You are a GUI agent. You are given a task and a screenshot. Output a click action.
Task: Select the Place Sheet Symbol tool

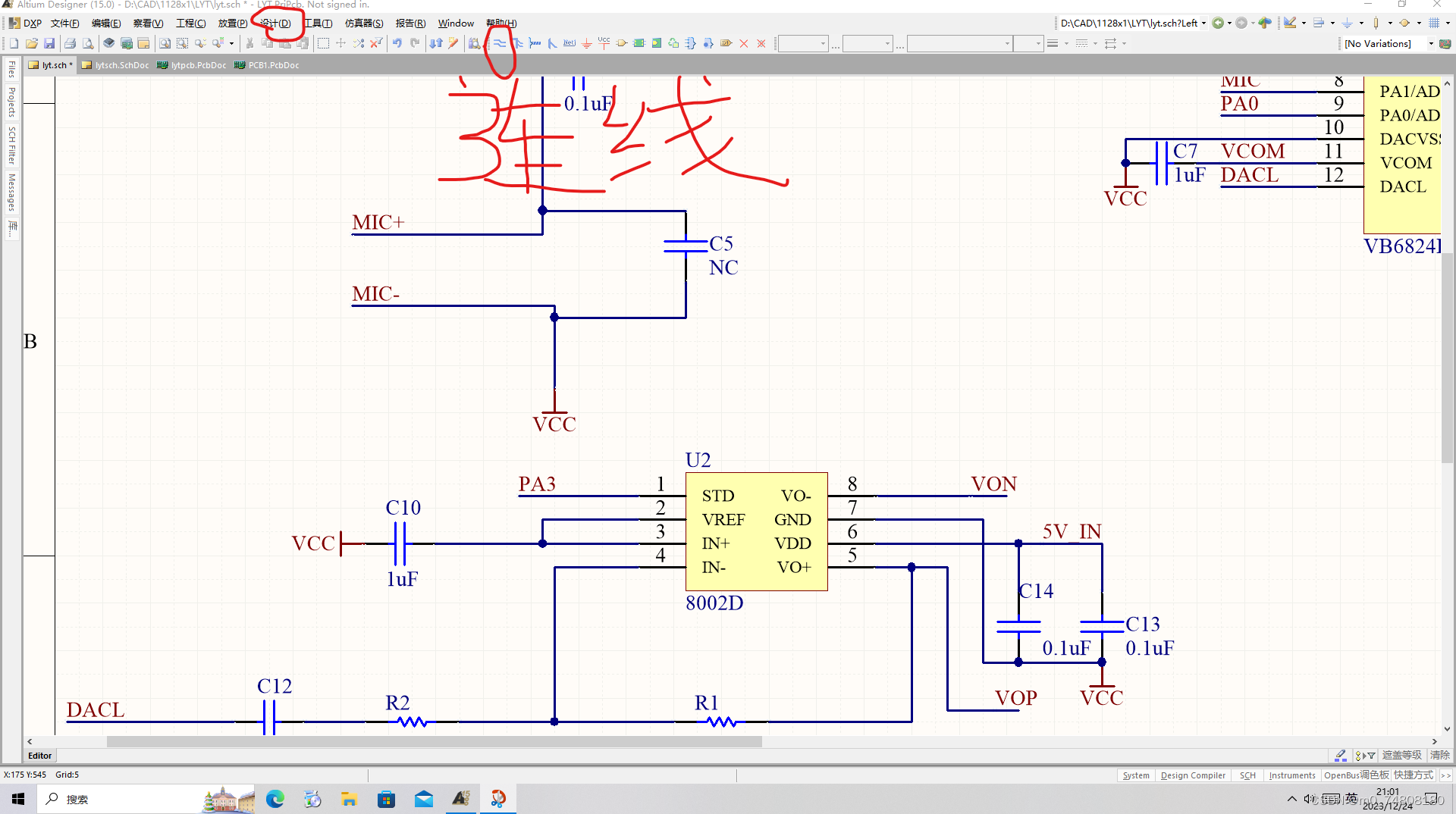[639, 43]
